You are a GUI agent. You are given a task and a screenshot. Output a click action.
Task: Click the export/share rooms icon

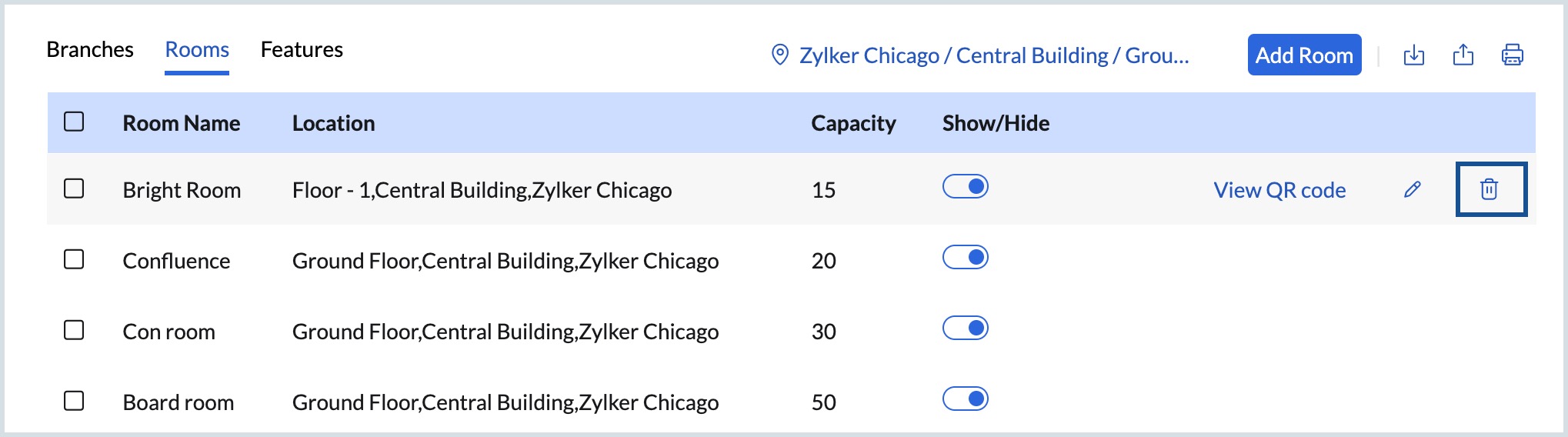click(x=1463, y=55)
